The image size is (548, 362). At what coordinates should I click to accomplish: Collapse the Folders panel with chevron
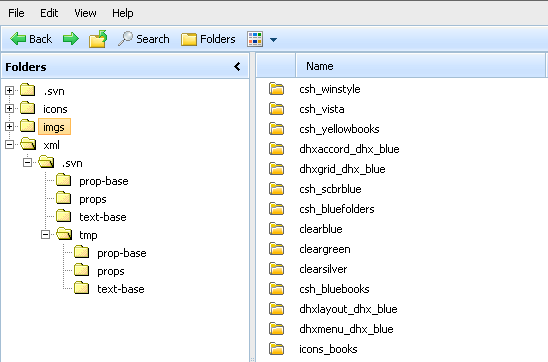[x=237, y=66]
